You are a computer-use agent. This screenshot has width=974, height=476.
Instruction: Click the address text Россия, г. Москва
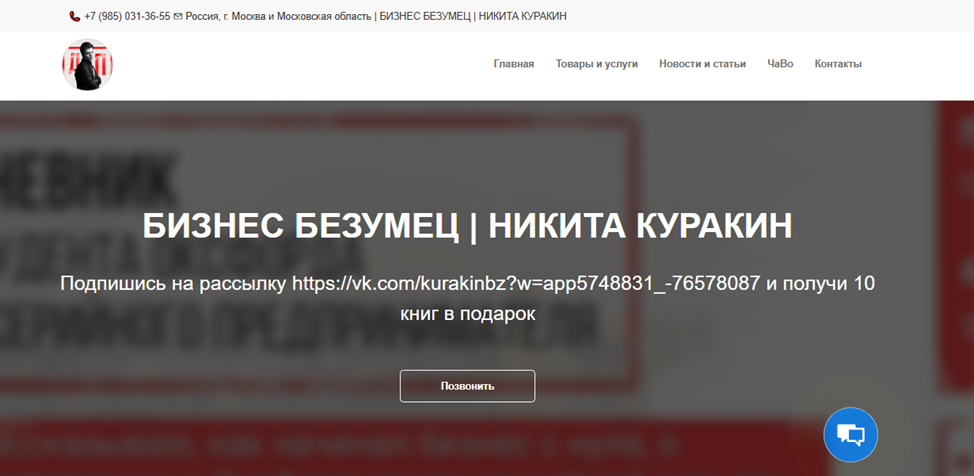(x=226, y=17)
